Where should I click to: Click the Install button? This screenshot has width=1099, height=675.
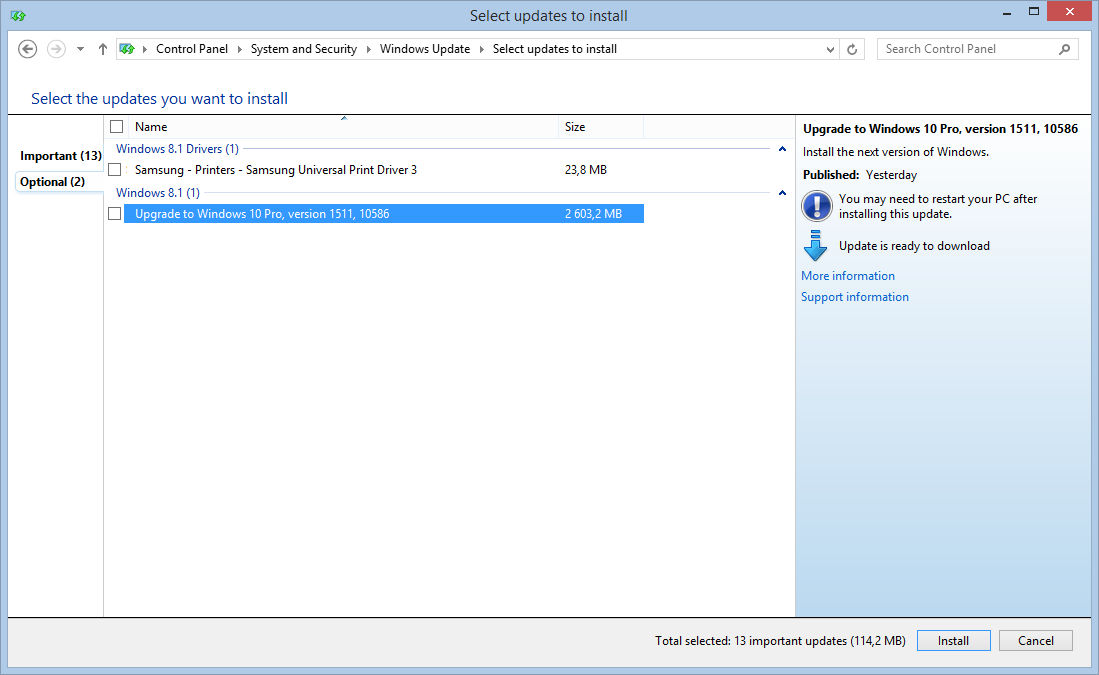953,641
